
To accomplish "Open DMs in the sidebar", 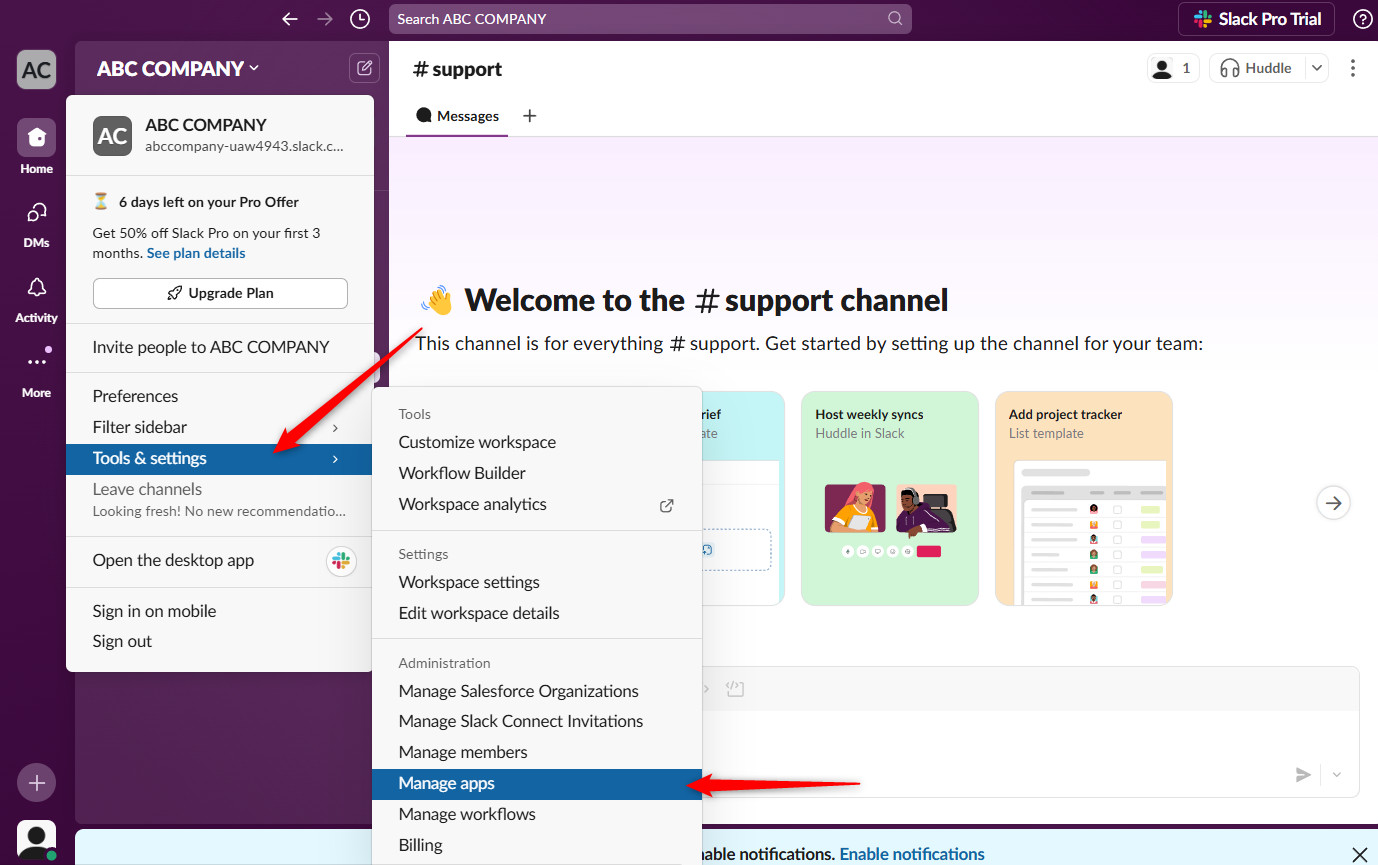I will coord(36,222).
